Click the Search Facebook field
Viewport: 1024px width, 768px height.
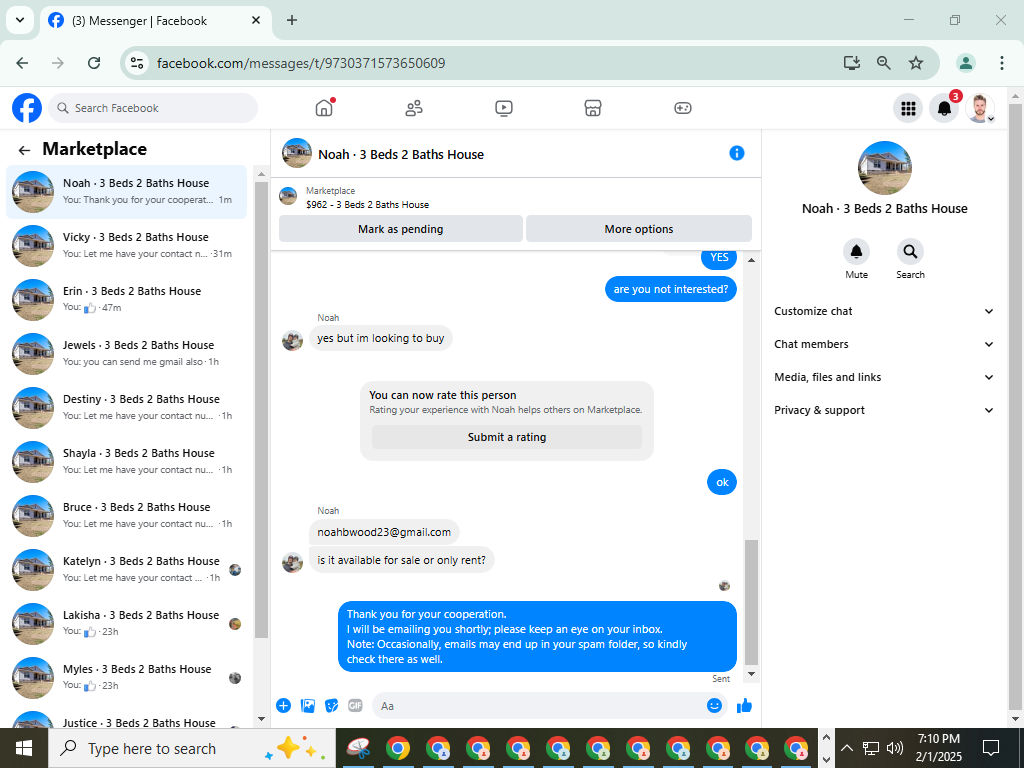click(x=153, y=108)
